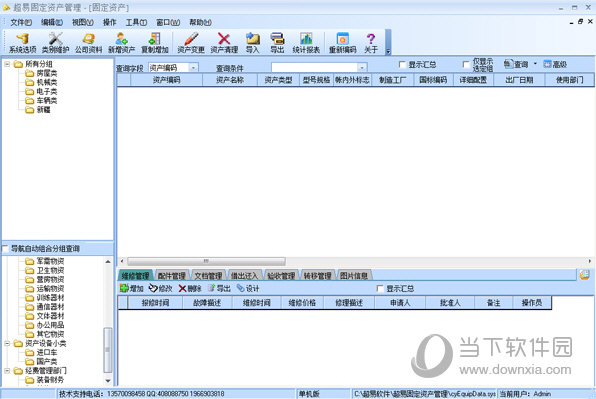Click 新增资产 add asset icon
The width and height of the screenshot is (596, 399).
[x=121, y=43]
